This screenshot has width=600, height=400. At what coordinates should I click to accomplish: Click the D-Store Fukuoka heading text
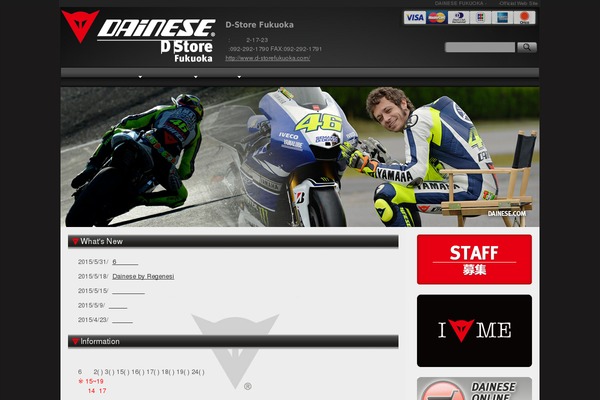point(259,25)
